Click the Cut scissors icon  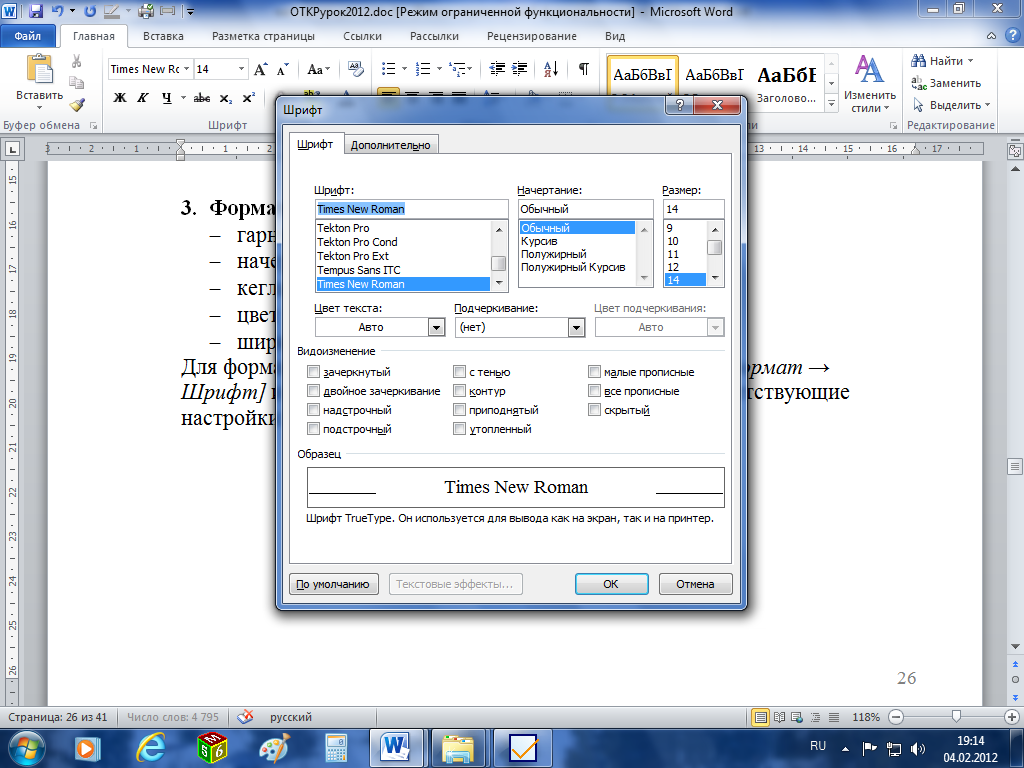(76, 61)
